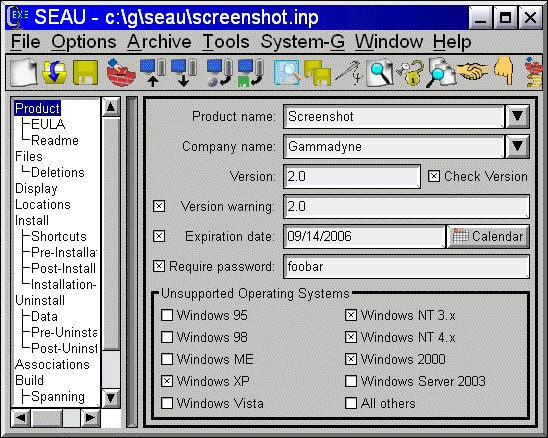This screenshot has width=548, height=438.
Task: Click the two yellow floppy disks icon
Action: pos(317,72)
